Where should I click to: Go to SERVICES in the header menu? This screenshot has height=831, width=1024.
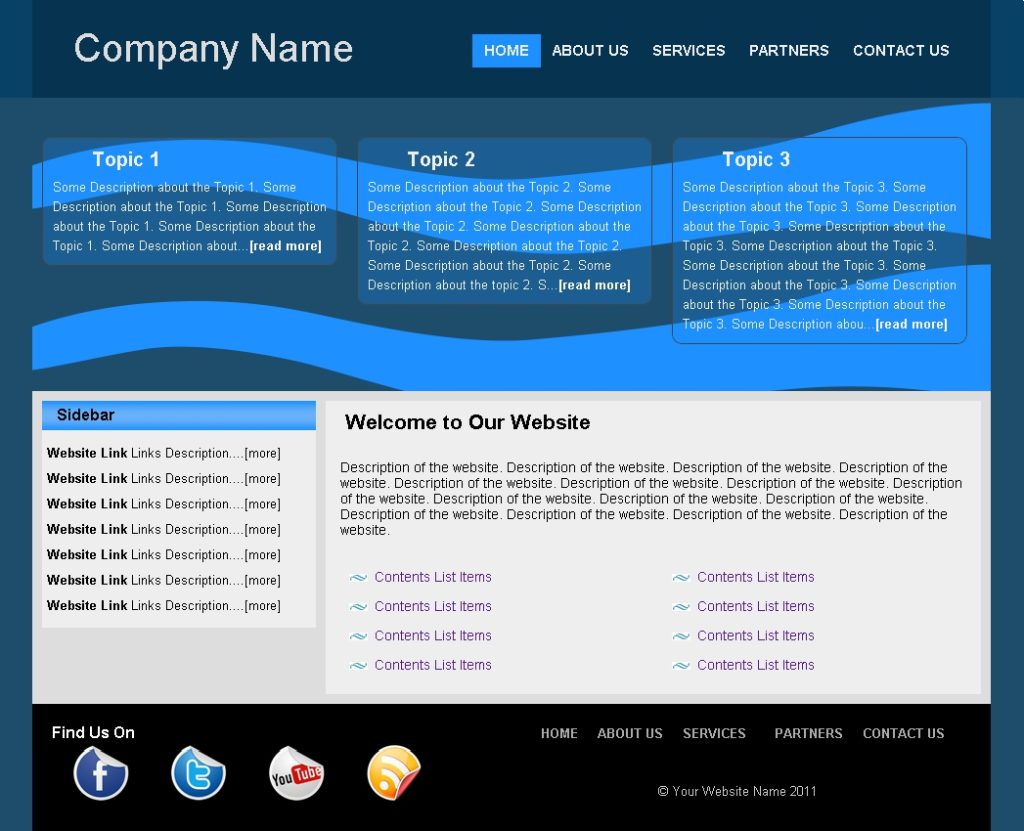tap(688, 50)
